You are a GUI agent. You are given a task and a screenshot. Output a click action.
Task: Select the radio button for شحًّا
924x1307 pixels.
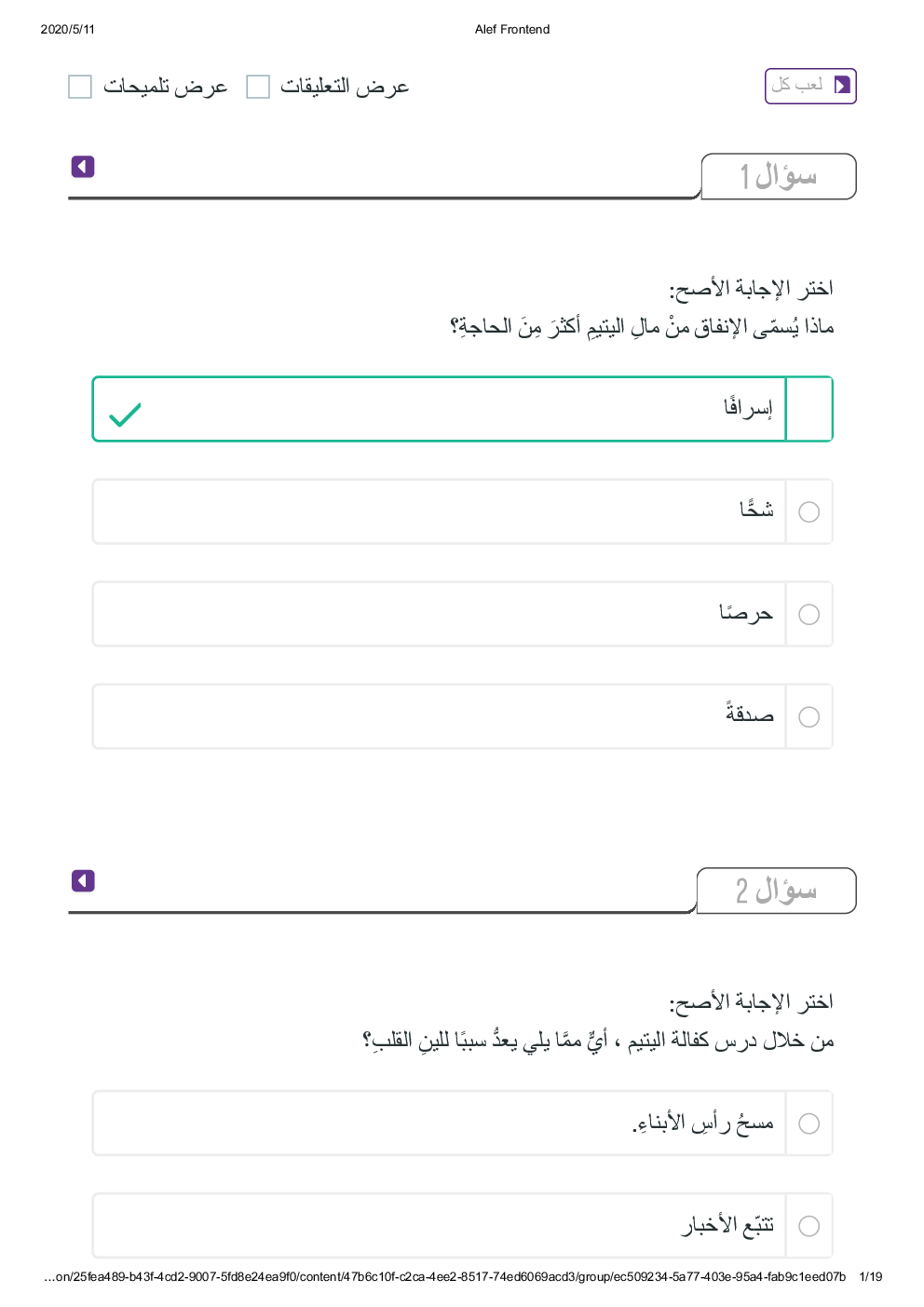(809, 512)
